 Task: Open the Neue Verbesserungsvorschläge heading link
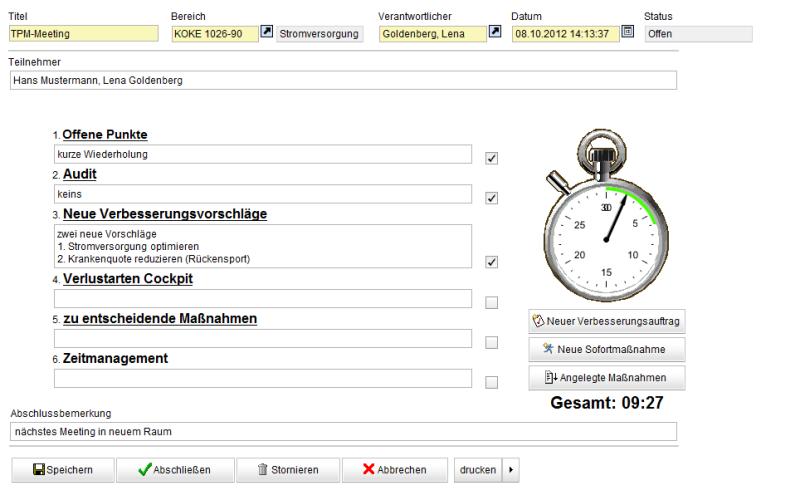(x=165, y=214)
